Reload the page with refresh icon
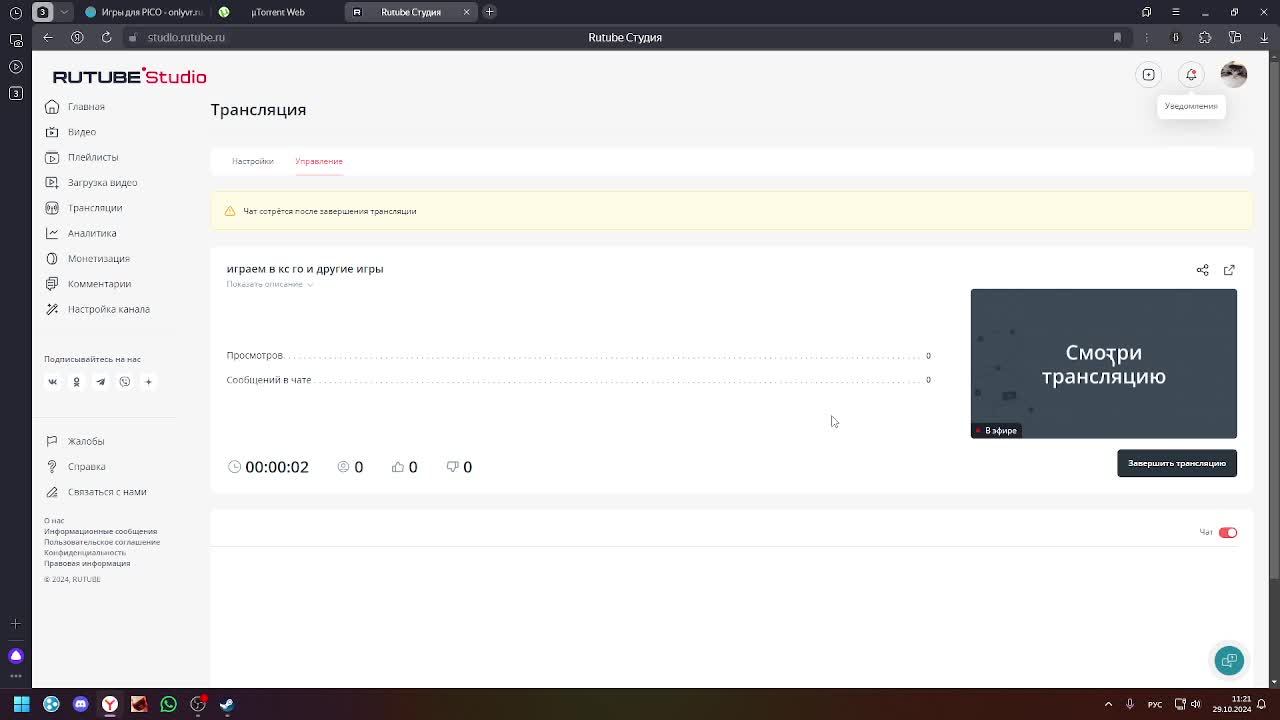Screen dimensions: 1280x720 pos(106,37)
